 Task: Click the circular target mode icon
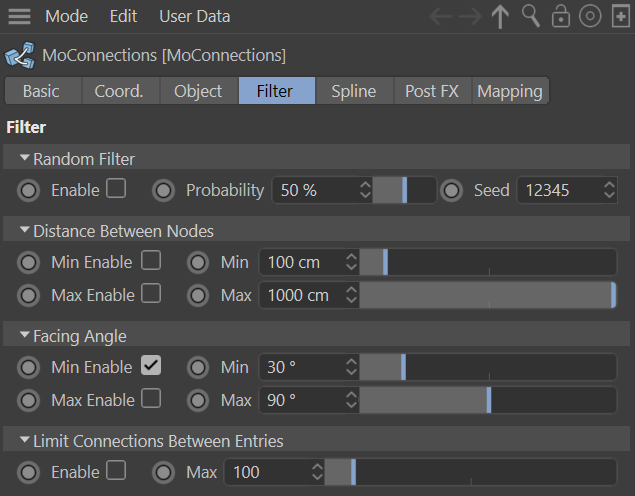(x=590, y=17)
